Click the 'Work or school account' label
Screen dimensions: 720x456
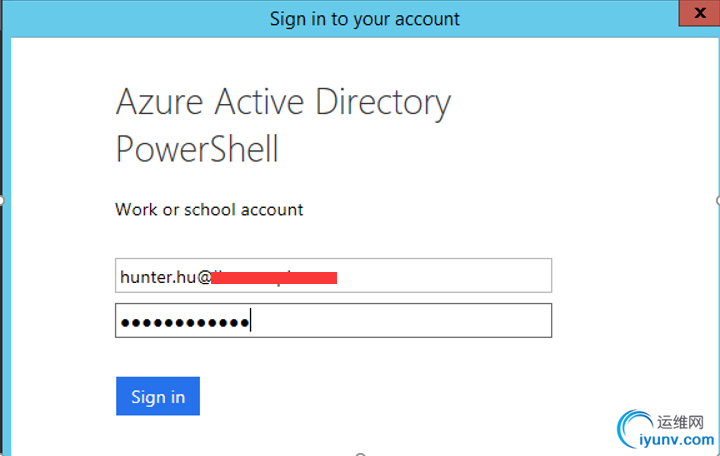[209, 210]
